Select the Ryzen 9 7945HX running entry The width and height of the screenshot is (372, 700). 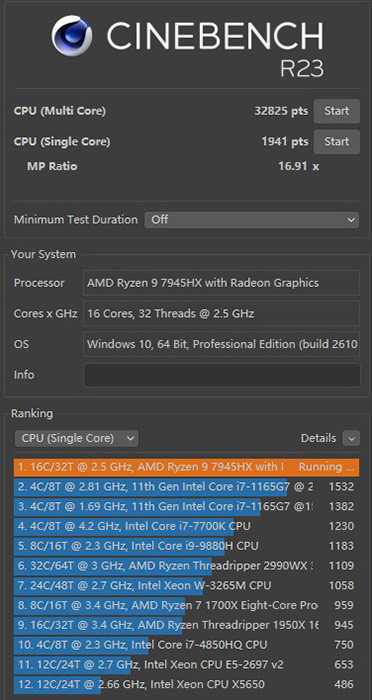tap(186, 467)
